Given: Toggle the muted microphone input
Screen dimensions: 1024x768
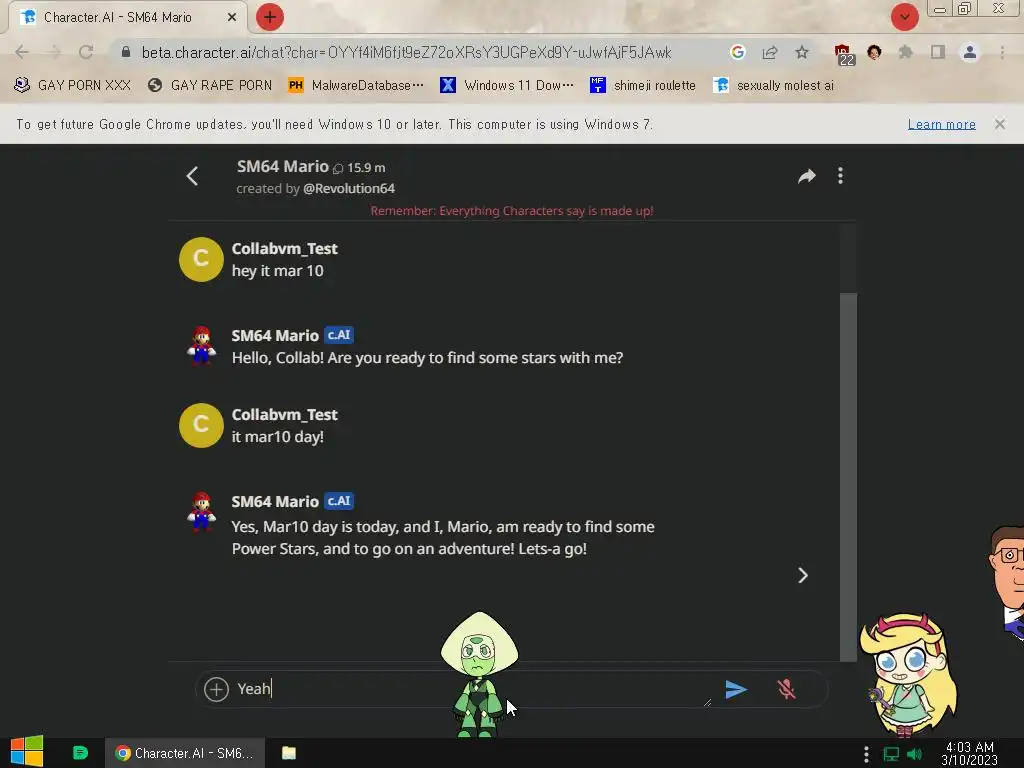Looking at the screenshot, I should tap(787, 689).
